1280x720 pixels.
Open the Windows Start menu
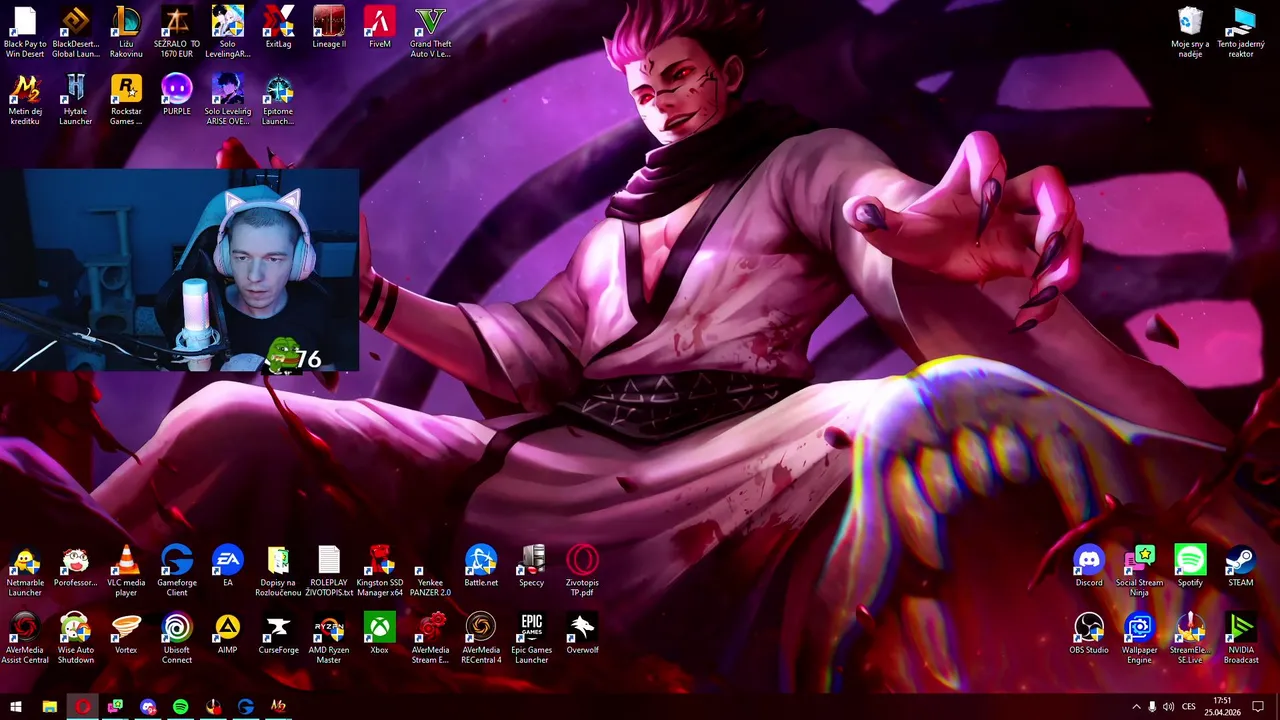click(16, 707)
